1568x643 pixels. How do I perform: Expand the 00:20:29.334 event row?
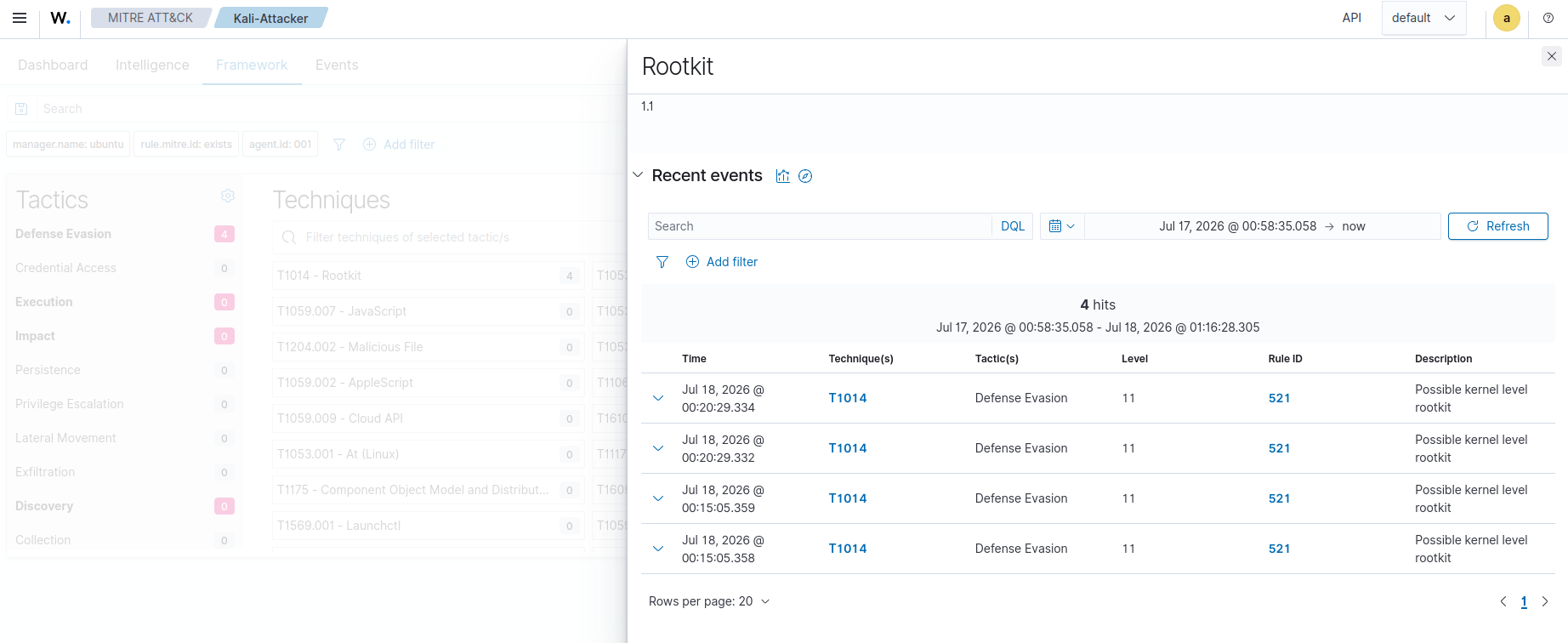pos(658,398)
